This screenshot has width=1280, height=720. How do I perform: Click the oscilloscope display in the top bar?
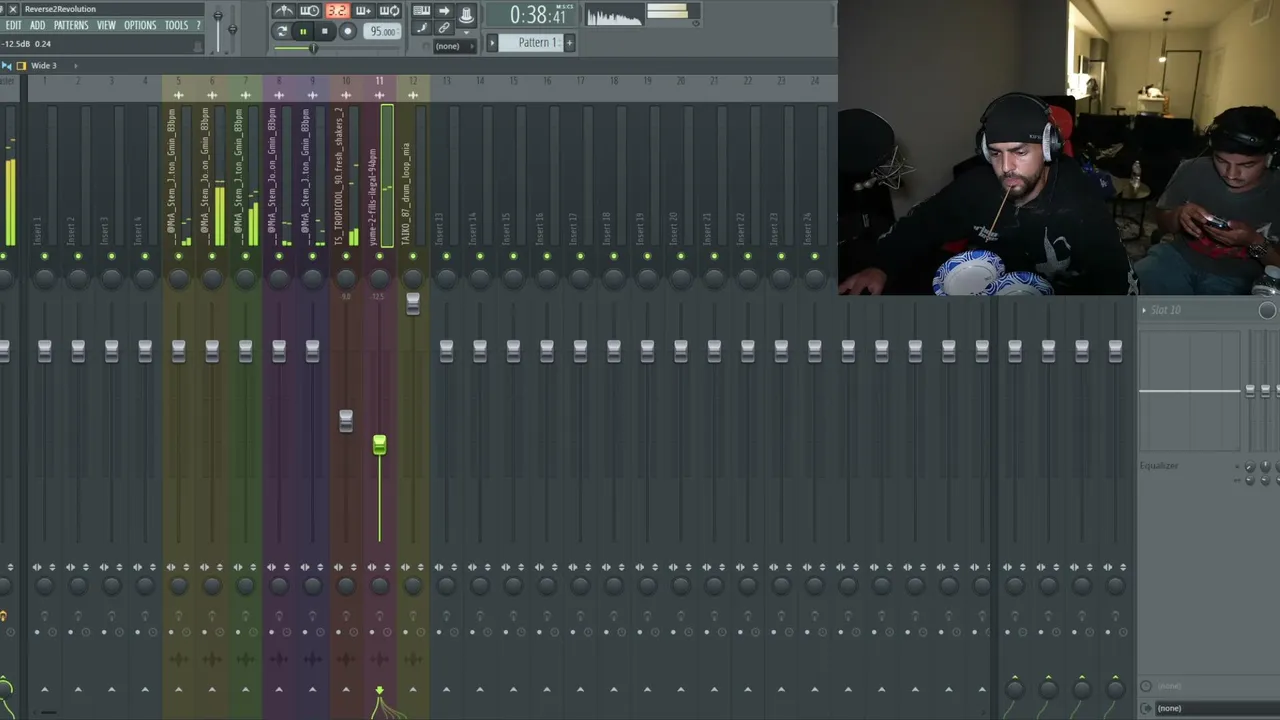pyautogui.click(x=614, y=15)
